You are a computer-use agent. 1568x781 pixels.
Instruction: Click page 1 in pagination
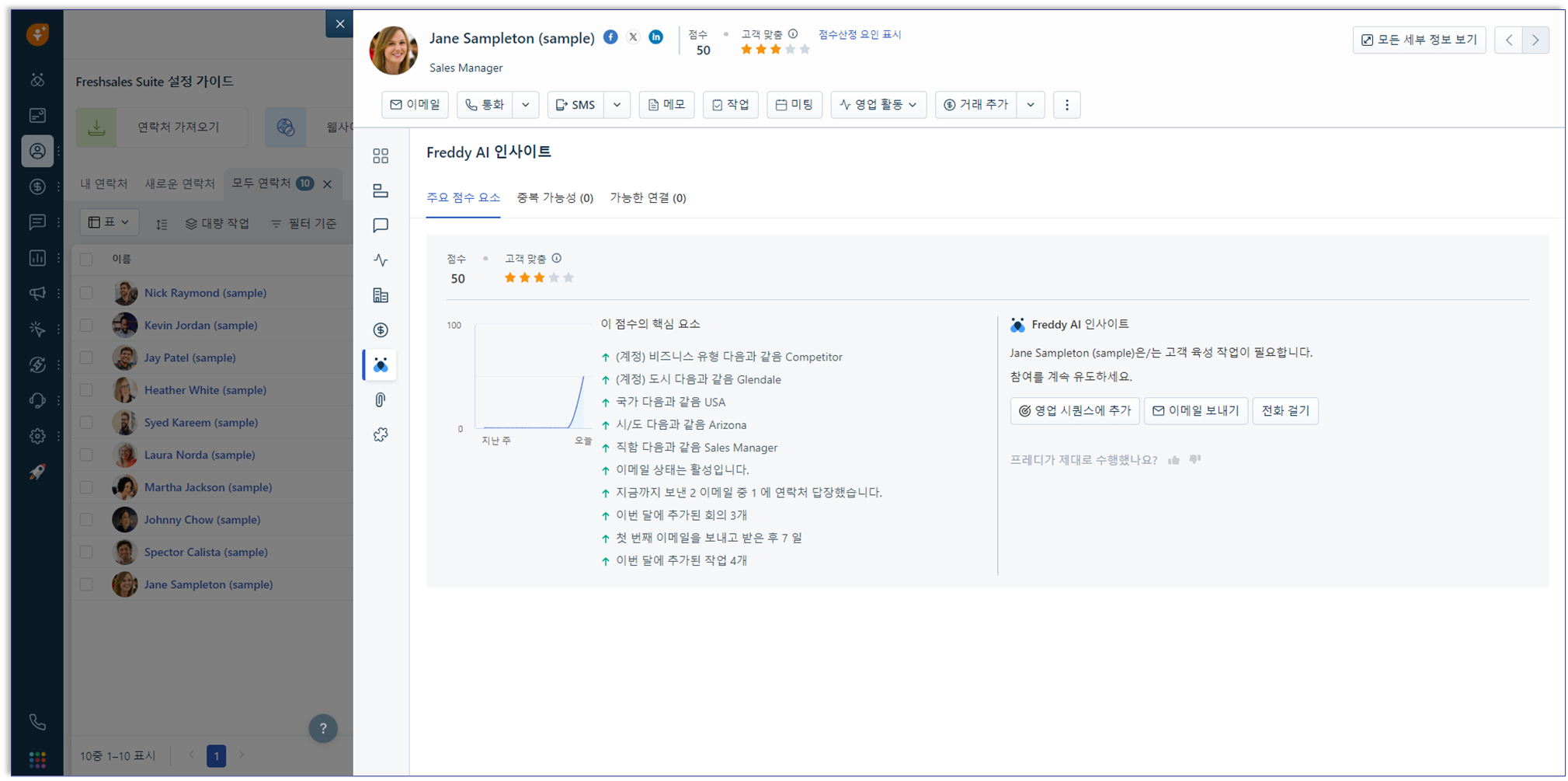click(x=217, y=755)
